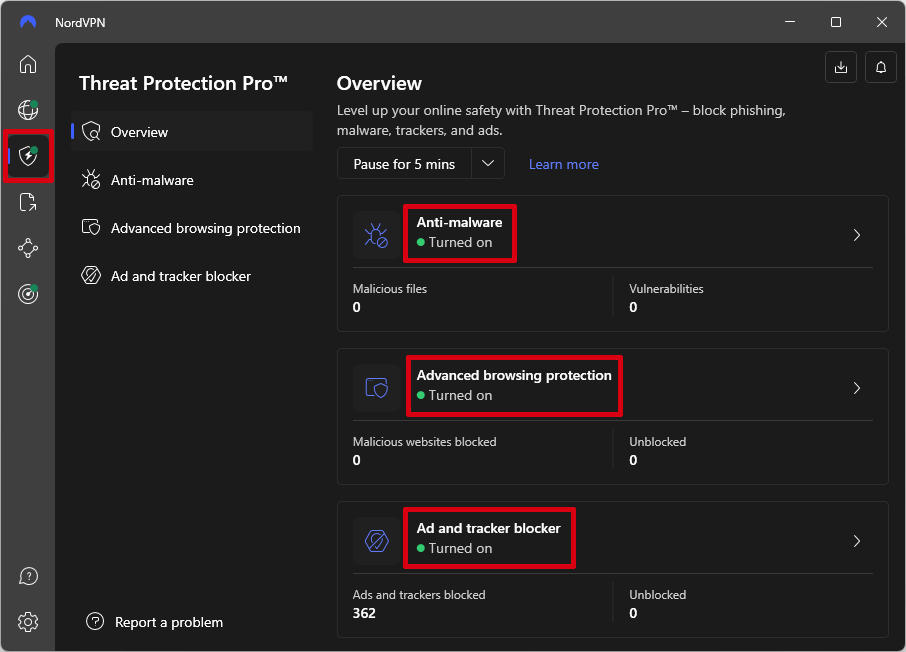Maximize the NordVPN window
The width and height of the screenshot is (906, 652).
point(836,22)
